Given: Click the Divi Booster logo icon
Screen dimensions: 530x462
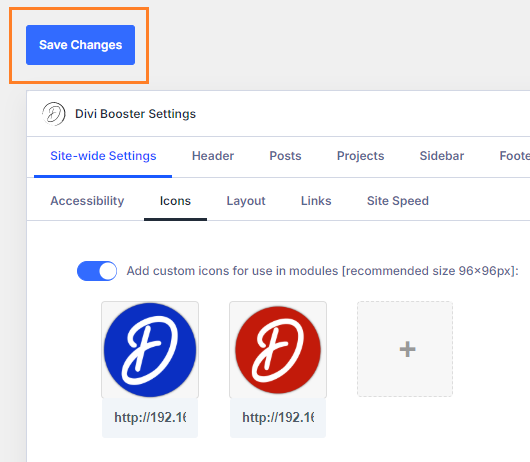Looking at the screenshot, I should (54, 114).
